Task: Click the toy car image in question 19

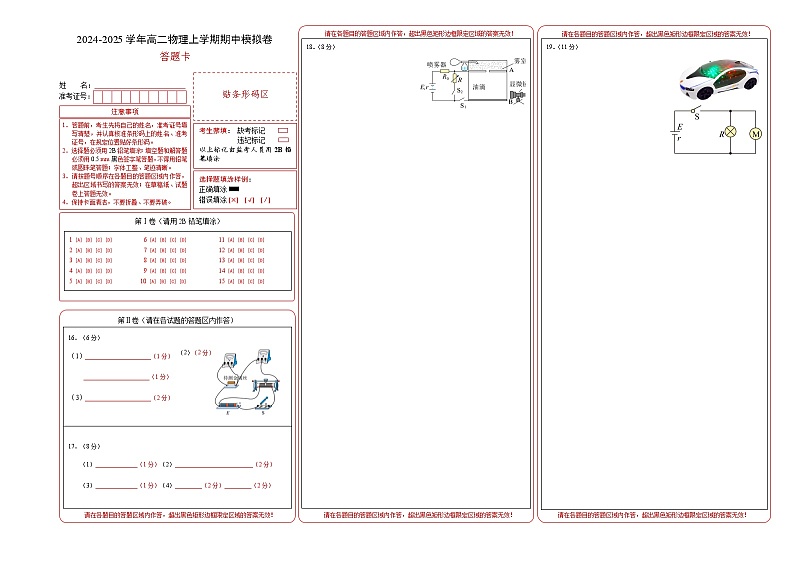Action: pos(717,77)
